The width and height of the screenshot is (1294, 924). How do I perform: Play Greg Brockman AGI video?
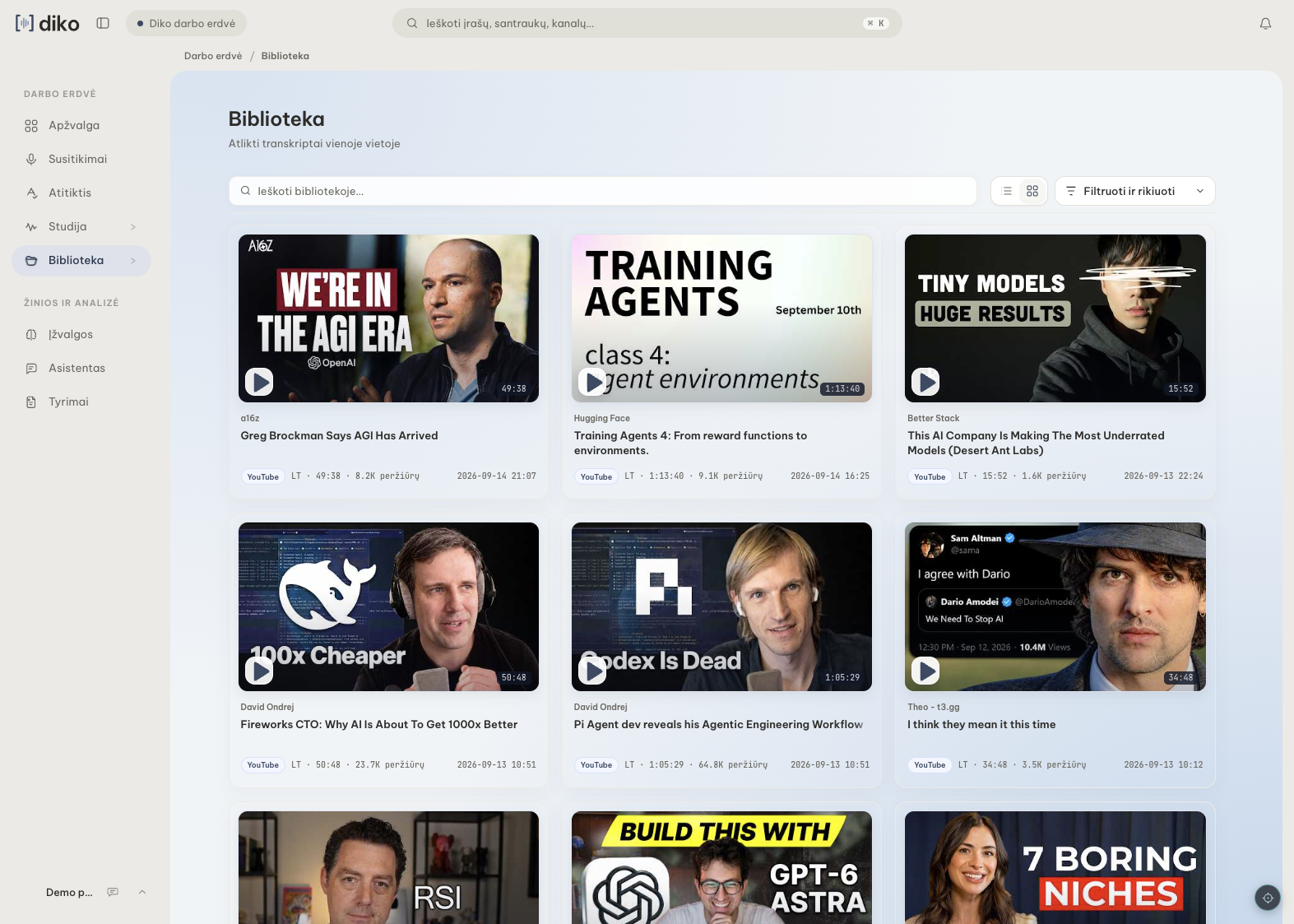click(x=260, y=382)
